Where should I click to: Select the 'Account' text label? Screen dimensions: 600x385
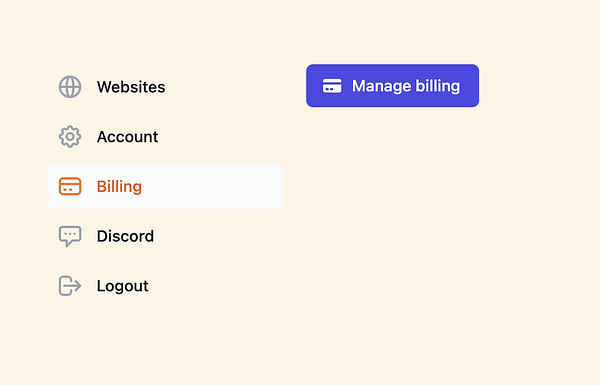(127, 137)
